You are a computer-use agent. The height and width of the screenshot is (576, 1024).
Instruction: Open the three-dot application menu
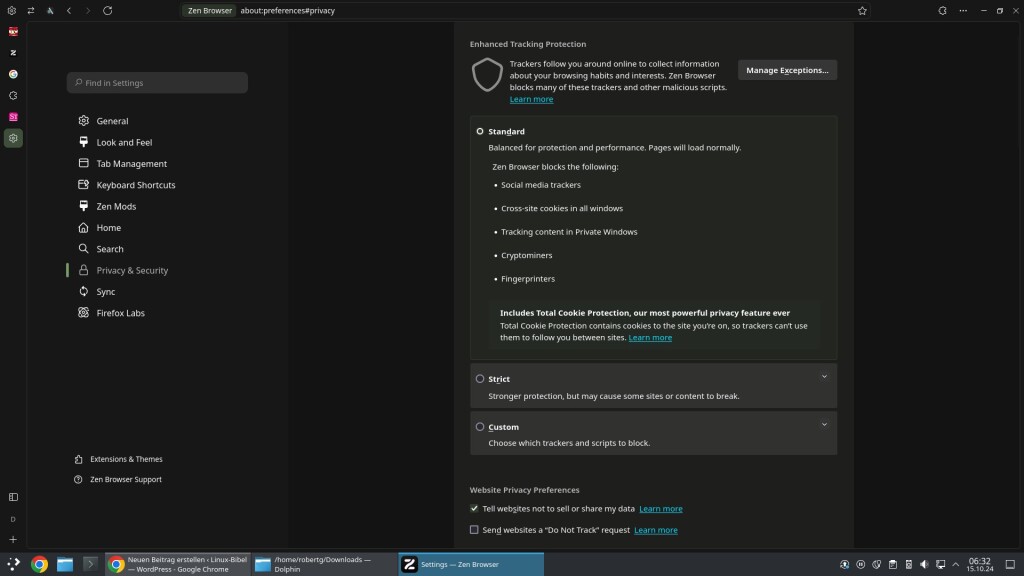coord(963,10)
